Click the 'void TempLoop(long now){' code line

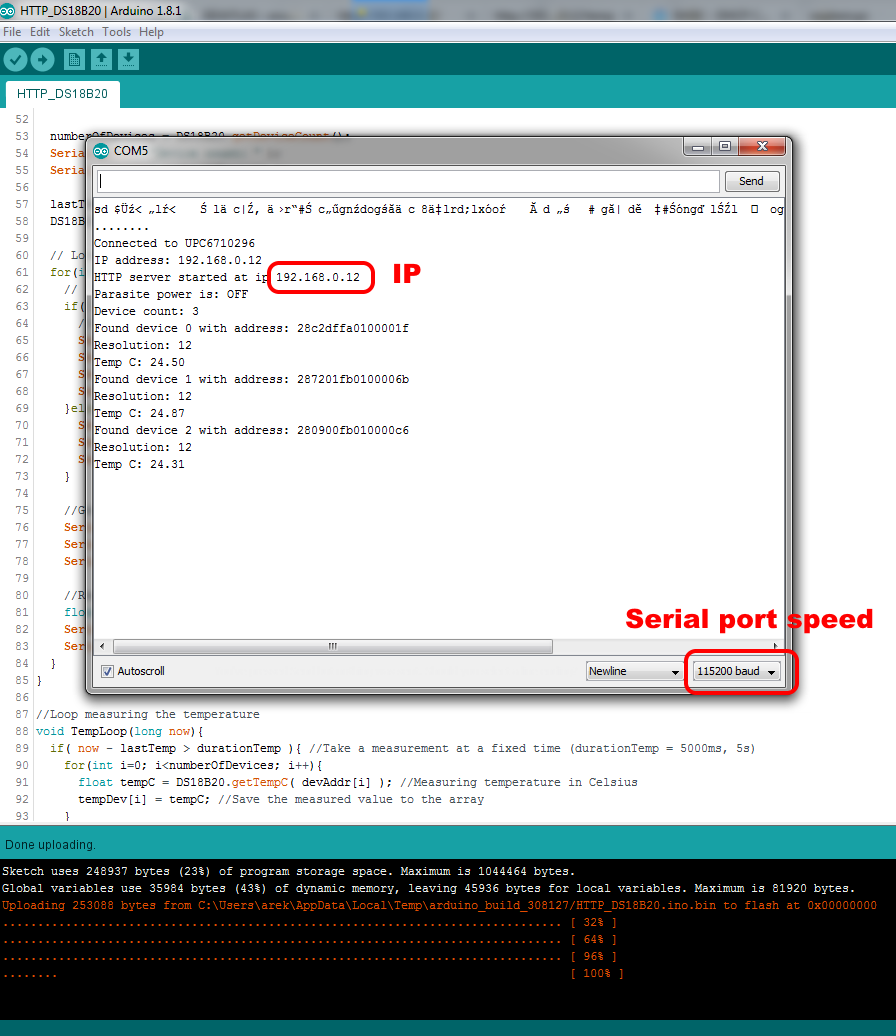pyautogui.click(x=120, y=731)
